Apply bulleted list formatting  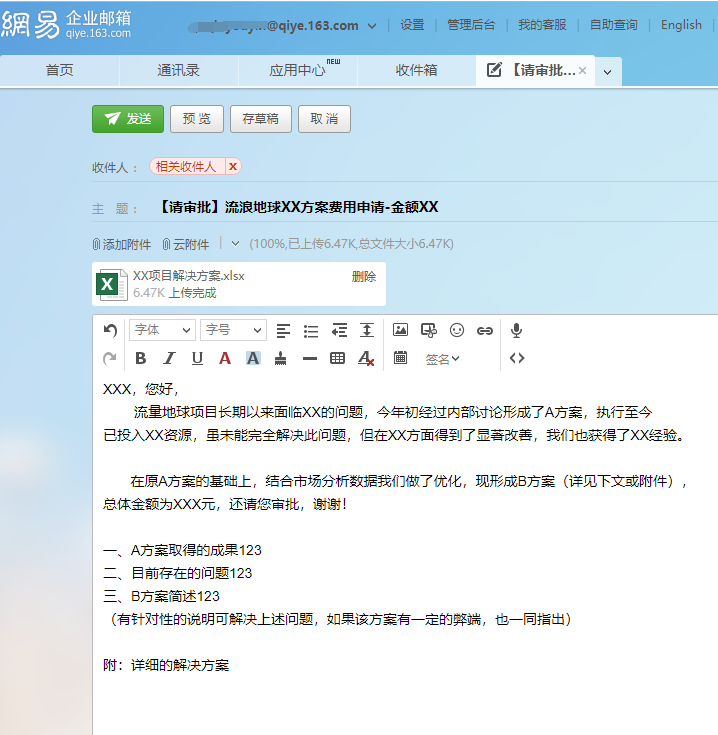[311, 331]
